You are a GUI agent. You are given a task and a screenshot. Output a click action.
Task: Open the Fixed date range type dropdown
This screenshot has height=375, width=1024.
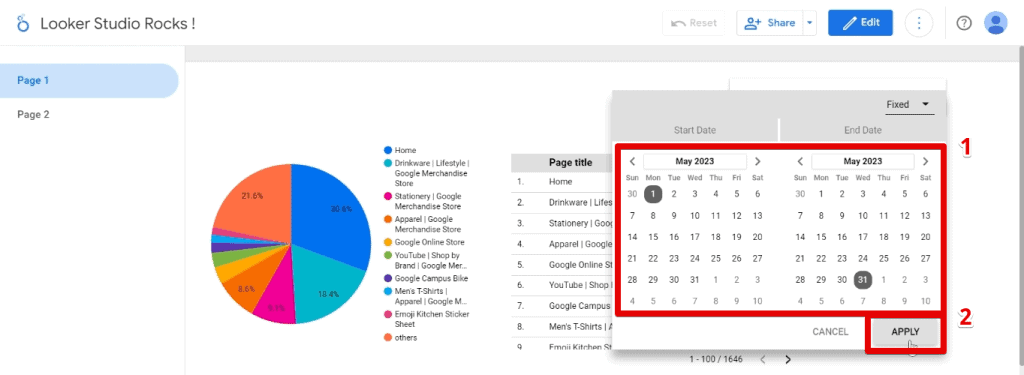pos(908,105)
